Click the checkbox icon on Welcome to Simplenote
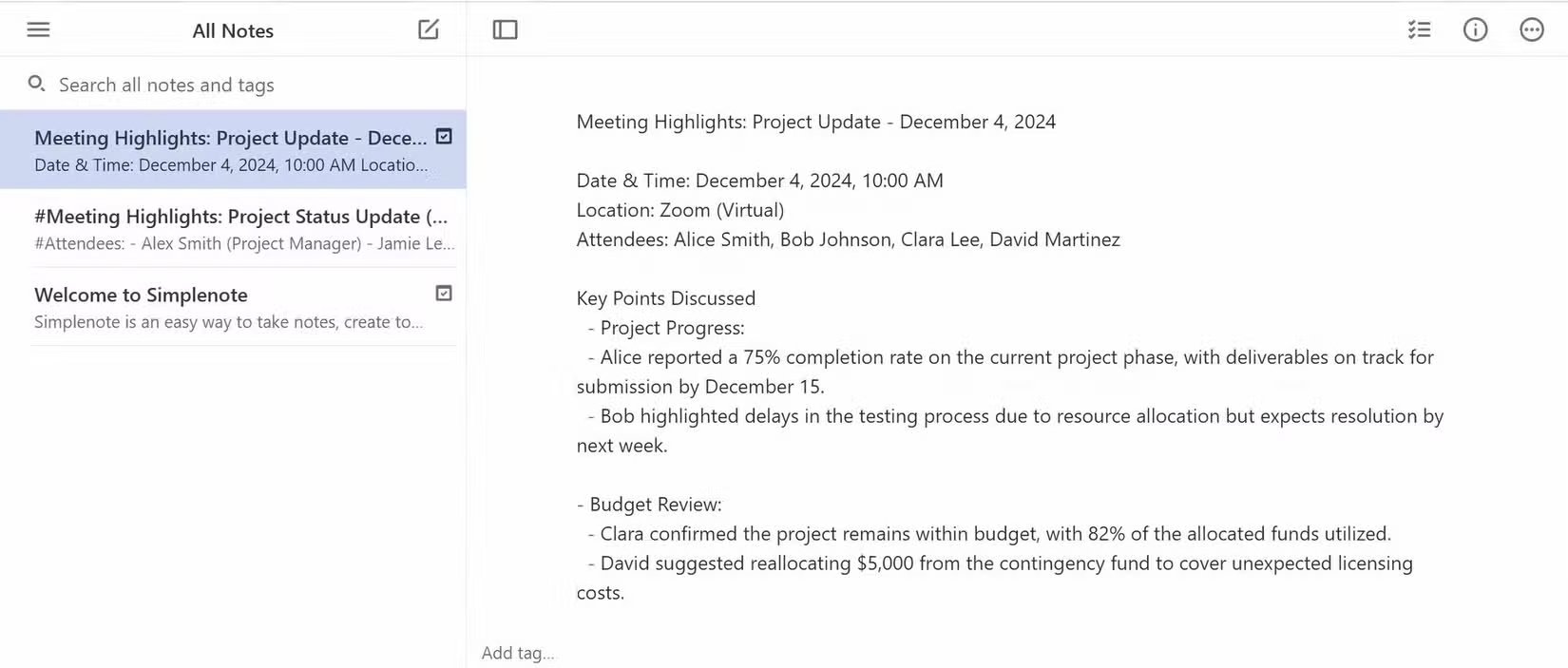Image resolution: width=1568 pixels, height=668 pixels. pos(444,294)
